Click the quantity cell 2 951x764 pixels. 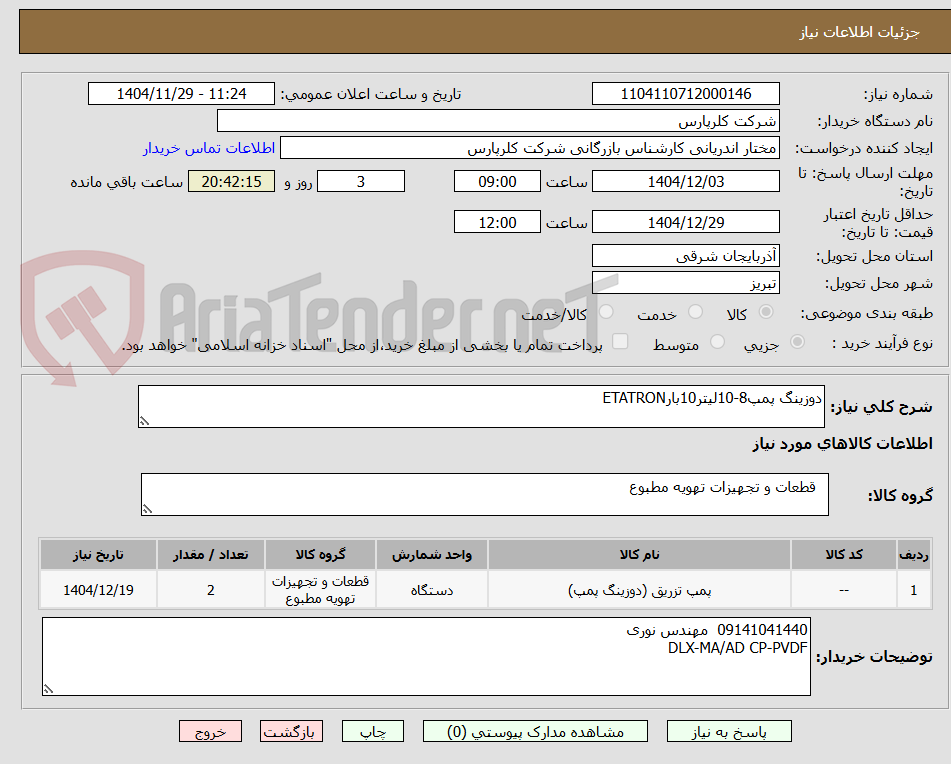coord(210,590)
